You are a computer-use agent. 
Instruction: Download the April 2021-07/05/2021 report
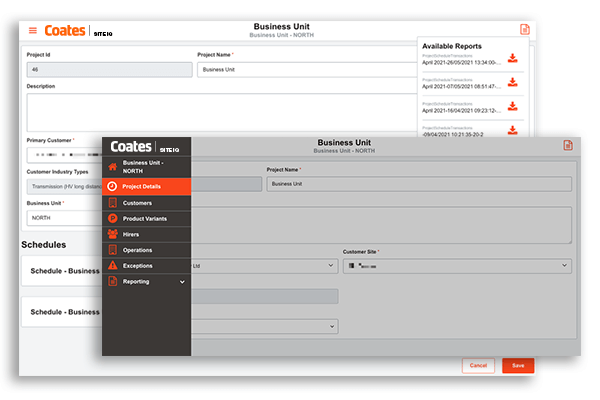512,82
